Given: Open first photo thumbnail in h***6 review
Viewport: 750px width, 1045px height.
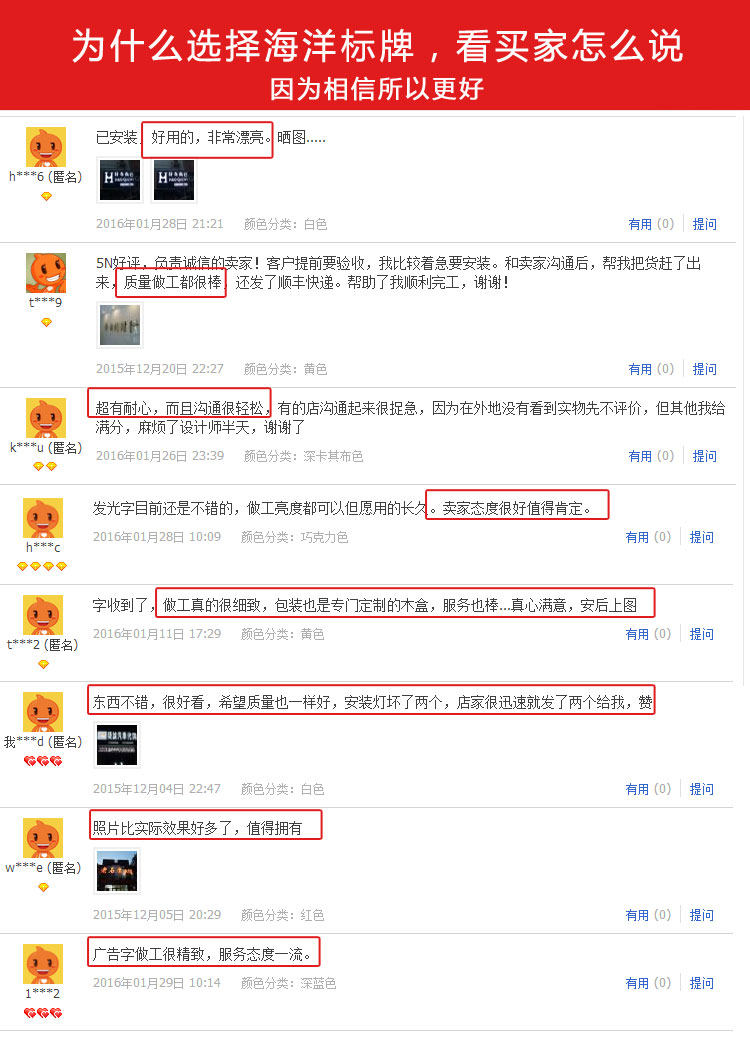Looking at the screenshot, I should click(x=120, y=180).
